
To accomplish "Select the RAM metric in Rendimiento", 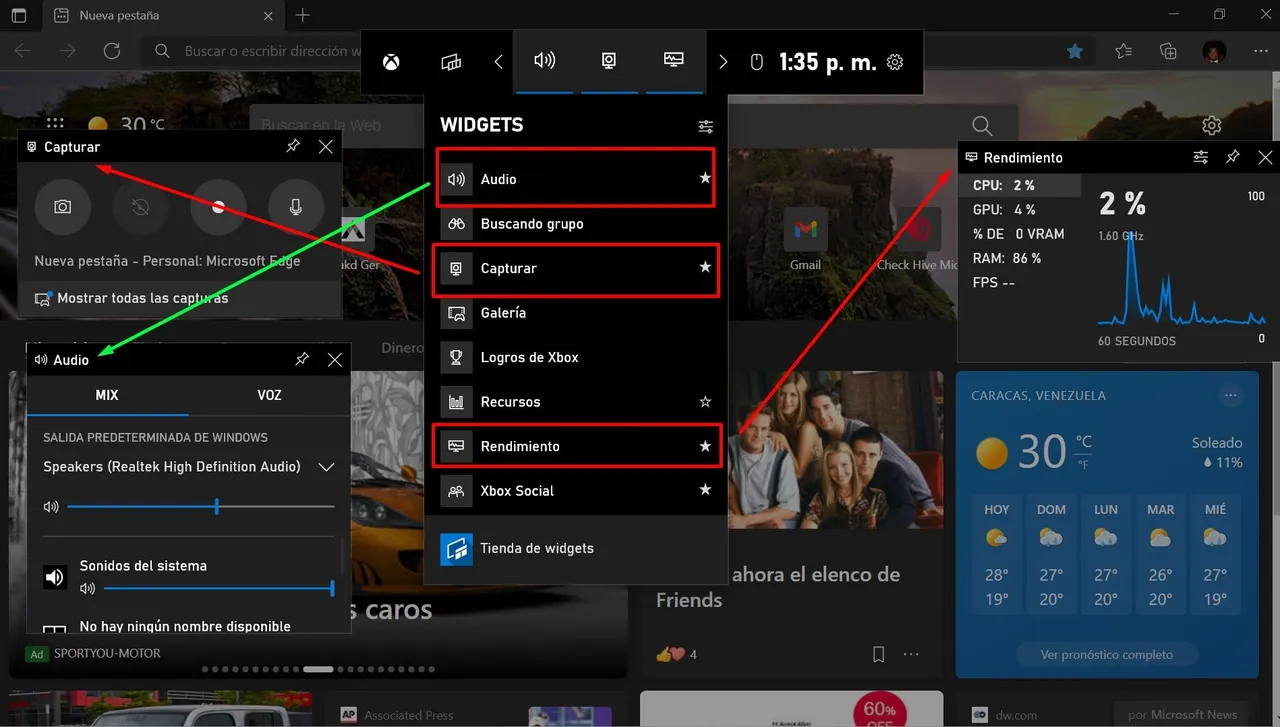I will tap(1020, 258).
